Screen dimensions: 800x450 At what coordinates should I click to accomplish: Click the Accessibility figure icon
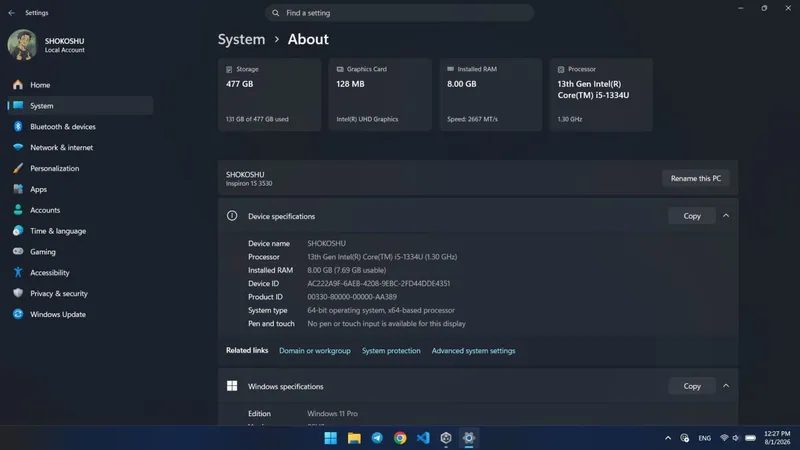18,272
